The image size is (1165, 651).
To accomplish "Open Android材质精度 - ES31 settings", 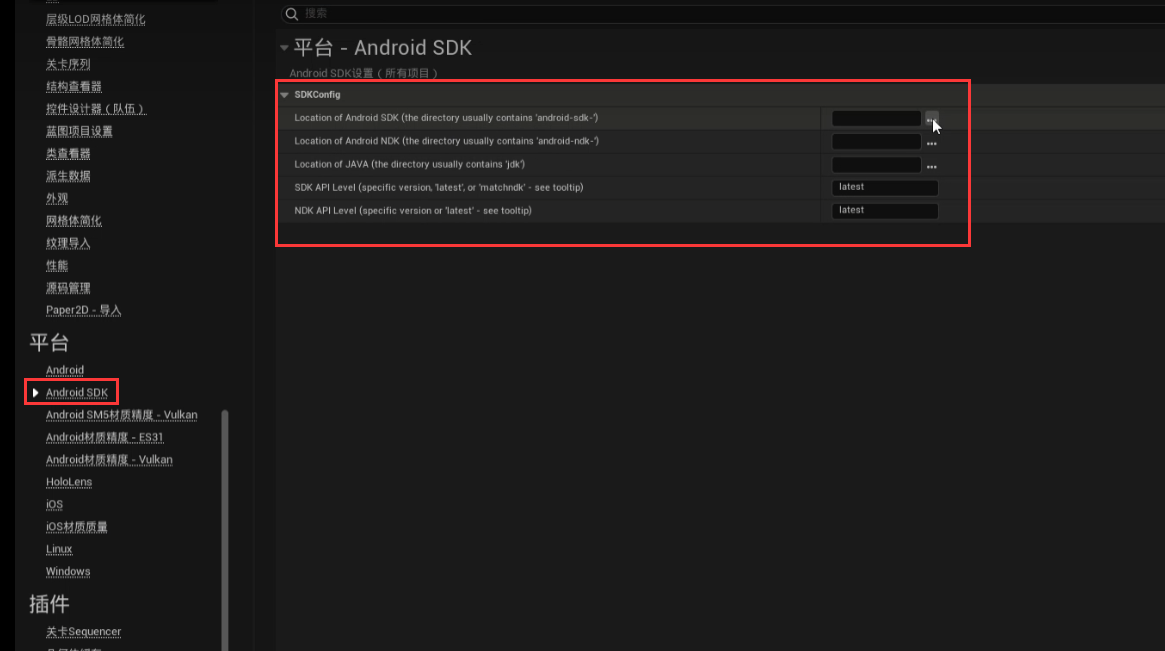I will pyautogui.click(x=105, y=437).
